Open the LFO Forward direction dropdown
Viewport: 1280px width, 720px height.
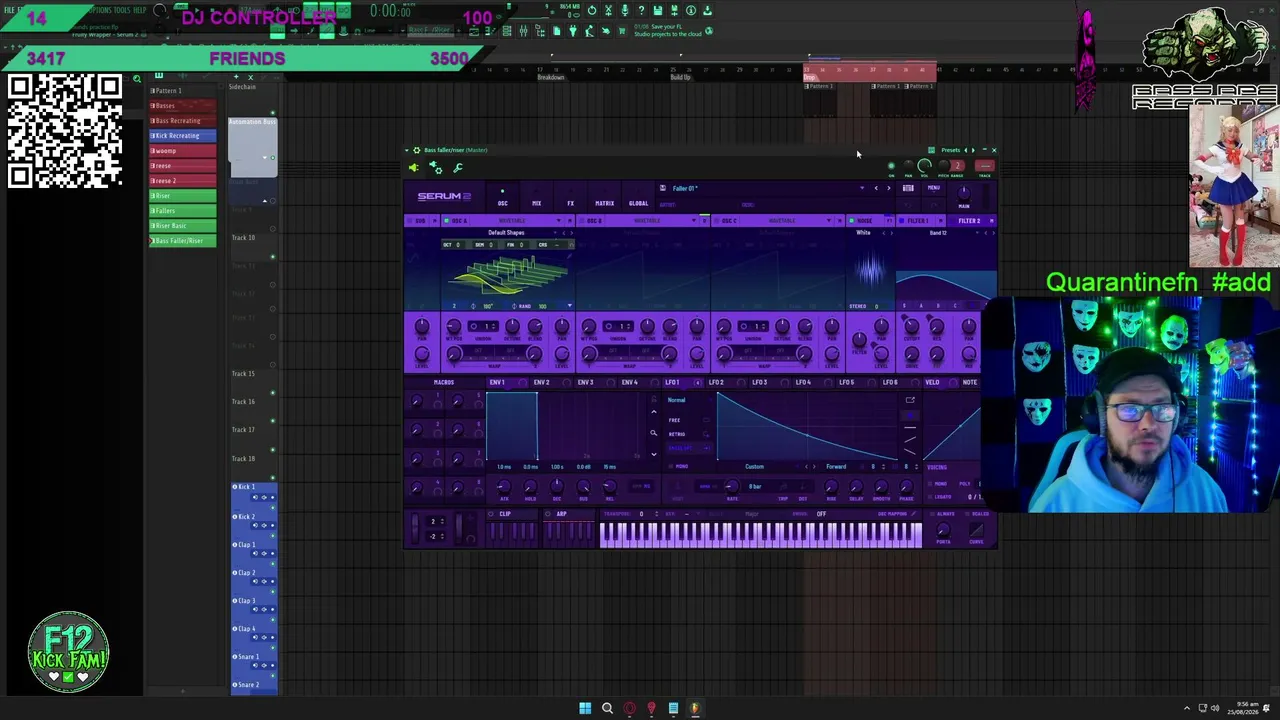(836, 467)
